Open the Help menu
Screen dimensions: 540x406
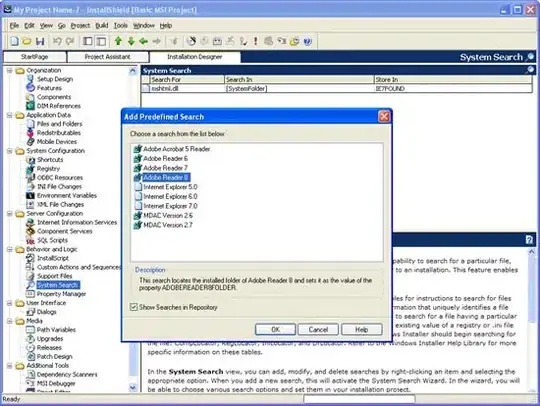[x=166, y=25]
